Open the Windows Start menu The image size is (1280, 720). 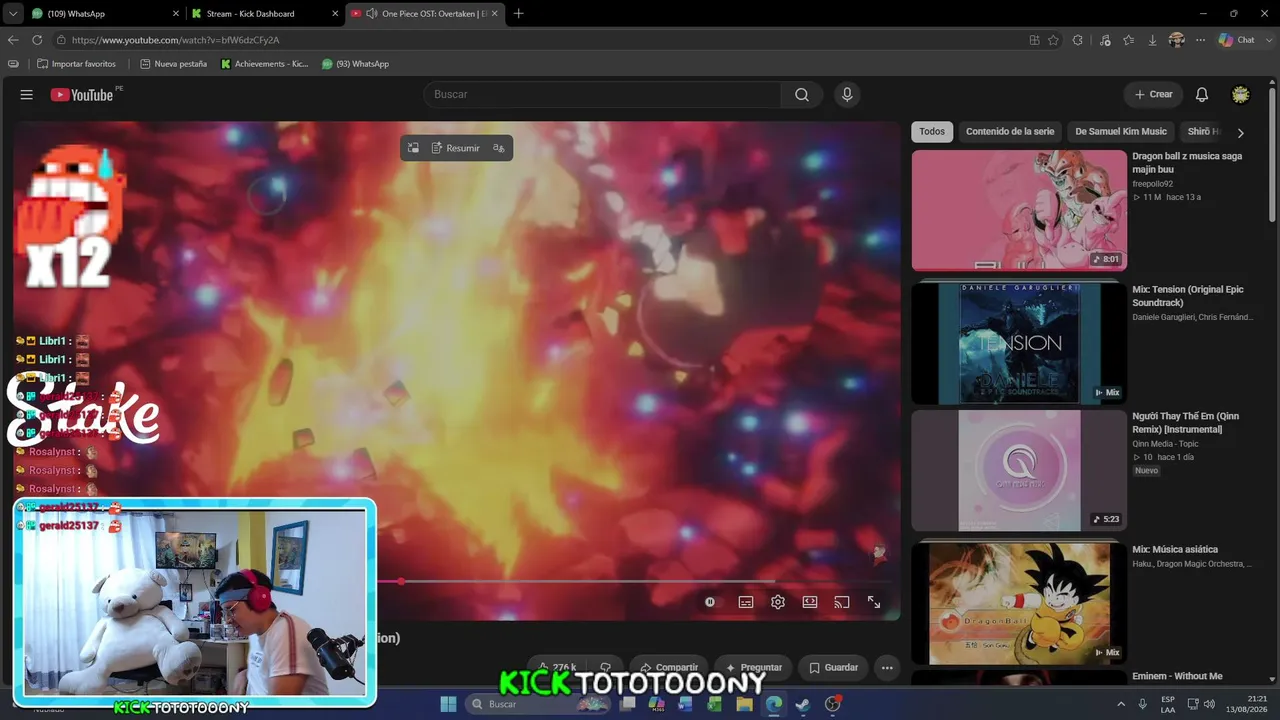[x=448, y=704]
